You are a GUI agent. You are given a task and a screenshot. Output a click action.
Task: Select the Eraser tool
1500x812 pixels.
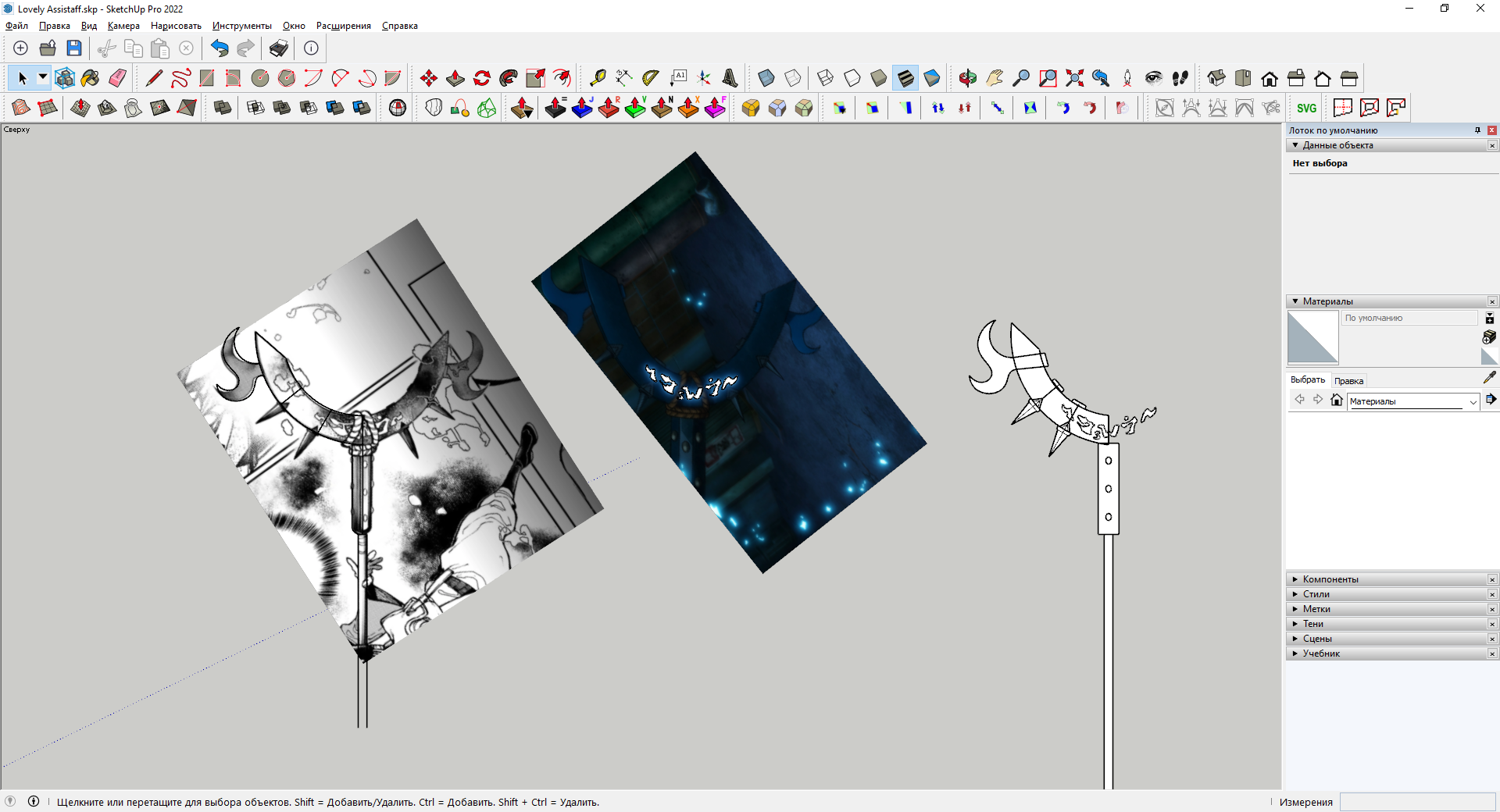pyautogui.click(x=118, y=78)
